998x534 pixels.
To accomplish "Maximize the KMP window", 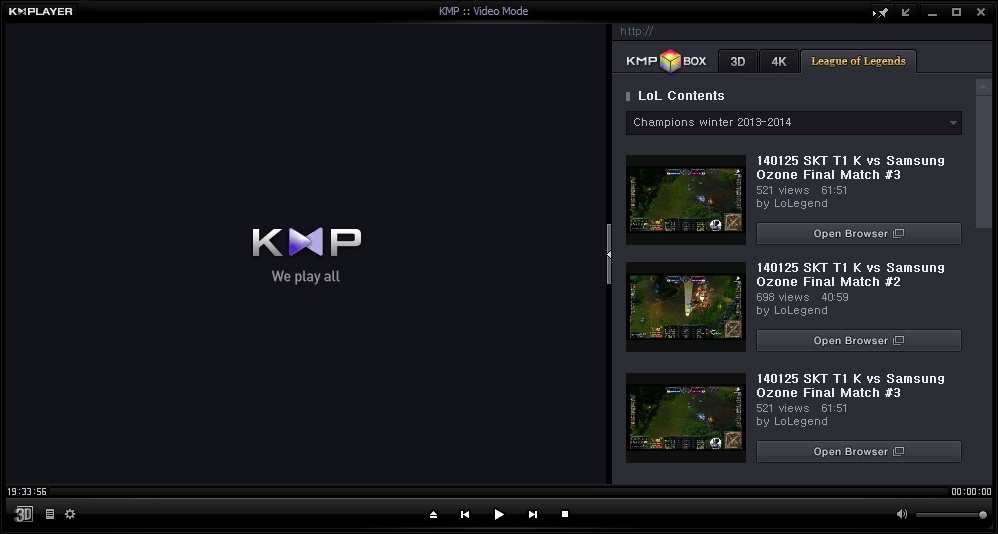I will coord(956,12).
